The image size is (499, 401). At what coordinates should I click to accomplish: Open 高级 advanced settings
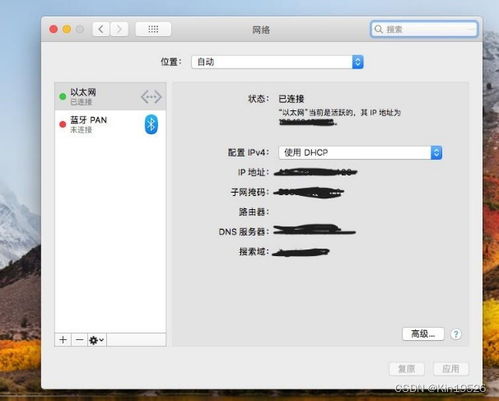click(x=423, y=334)
